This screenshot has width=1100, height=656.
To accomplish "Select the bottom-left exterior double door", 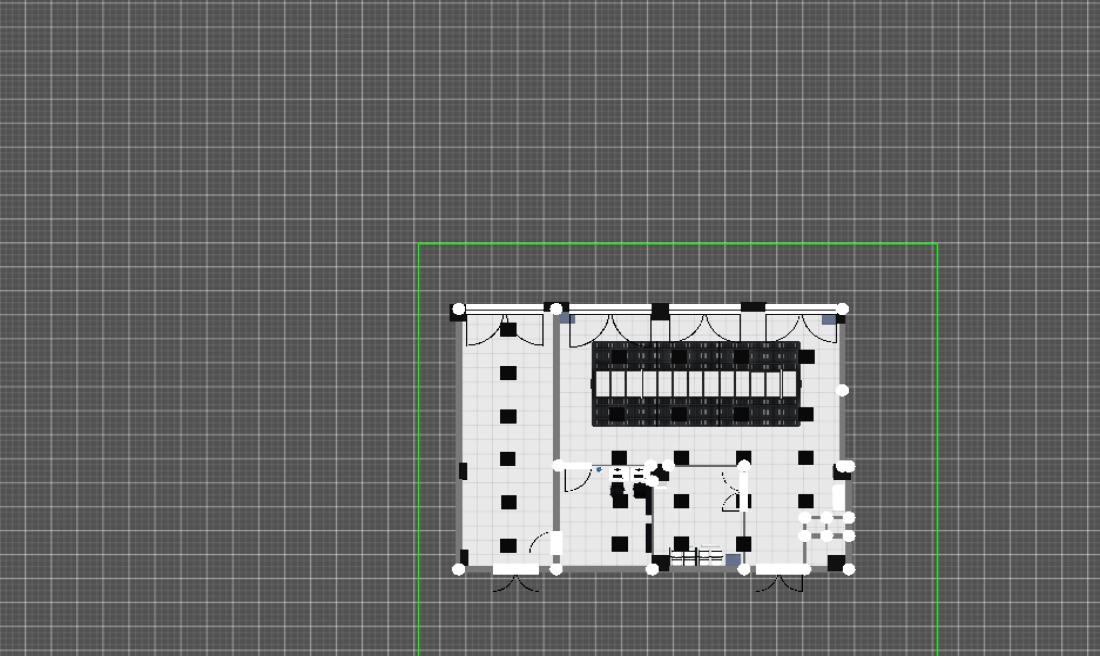I will pyautogui.click(x=516, y=581).
